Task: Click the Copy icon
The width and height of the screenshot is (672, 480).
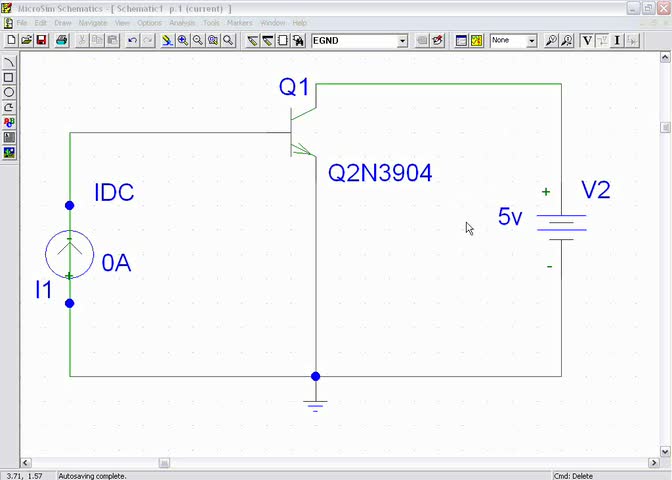Action: point(97,40)
